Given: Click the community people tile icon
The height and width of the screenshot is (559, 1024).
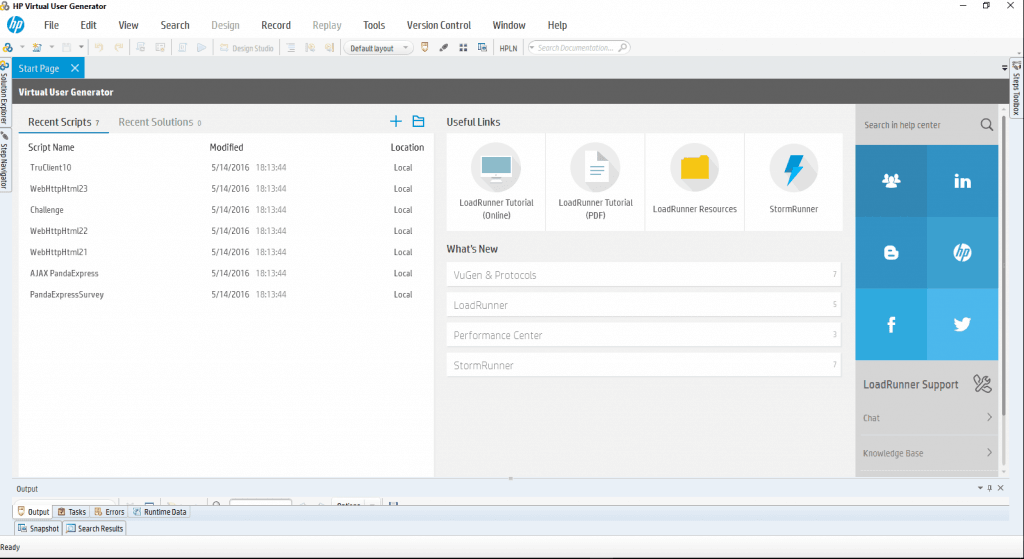Looking at the screenshot, I should (x=891, y=181).
